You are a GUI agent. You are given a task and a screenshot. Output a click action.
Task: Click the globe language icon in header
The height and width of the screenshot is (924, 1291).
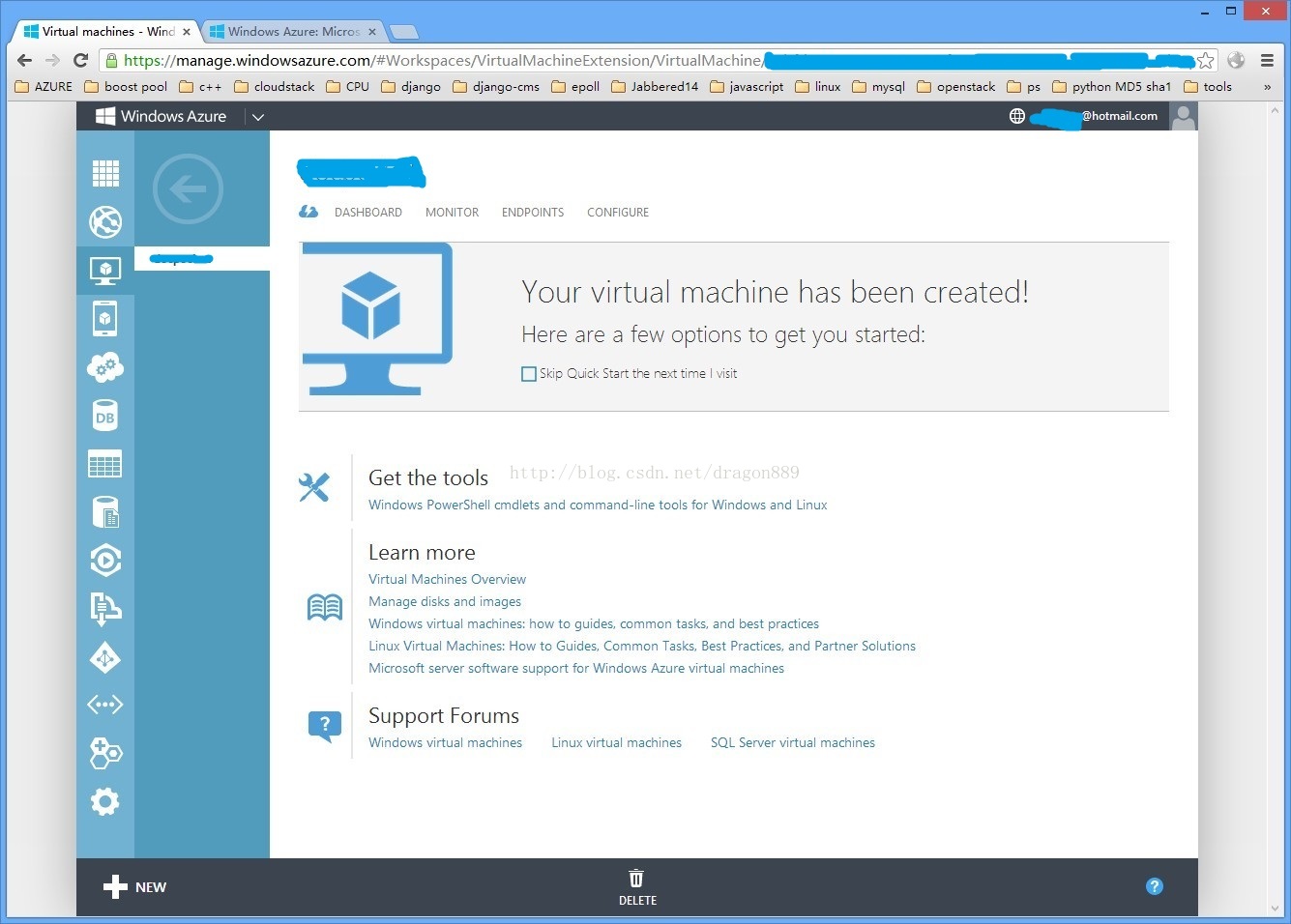point(1017,116)
